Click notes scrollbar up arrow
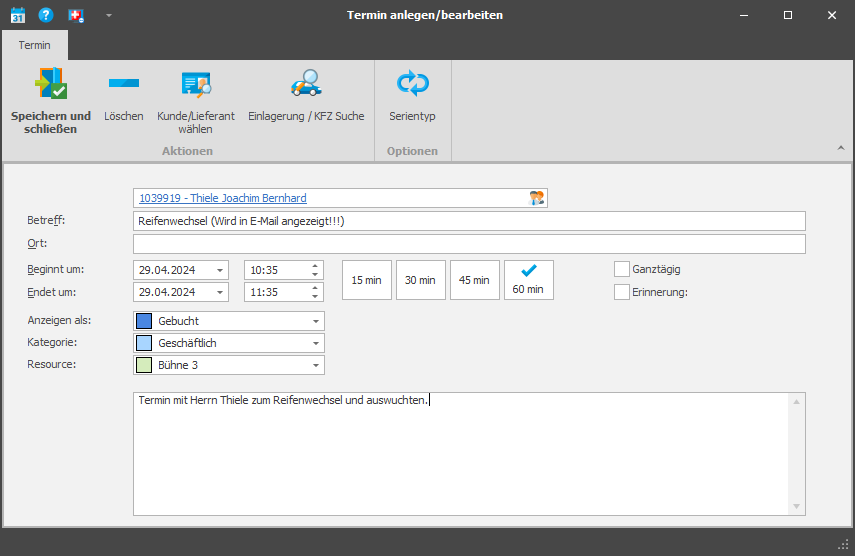This screenshot has width=855, height=556. 796,402
